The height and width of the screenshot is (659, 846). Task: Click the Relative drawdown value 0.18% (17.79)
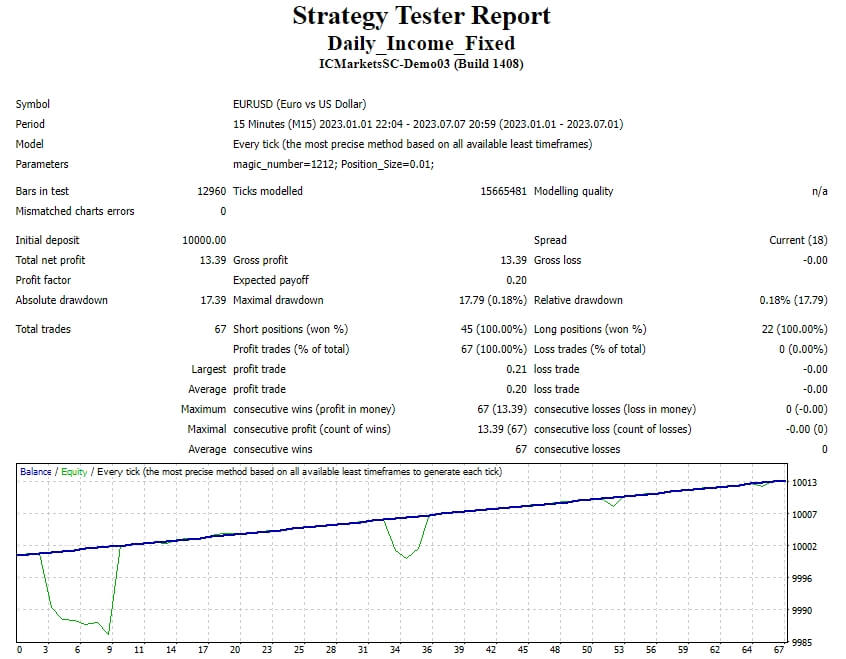pos(793,300)
